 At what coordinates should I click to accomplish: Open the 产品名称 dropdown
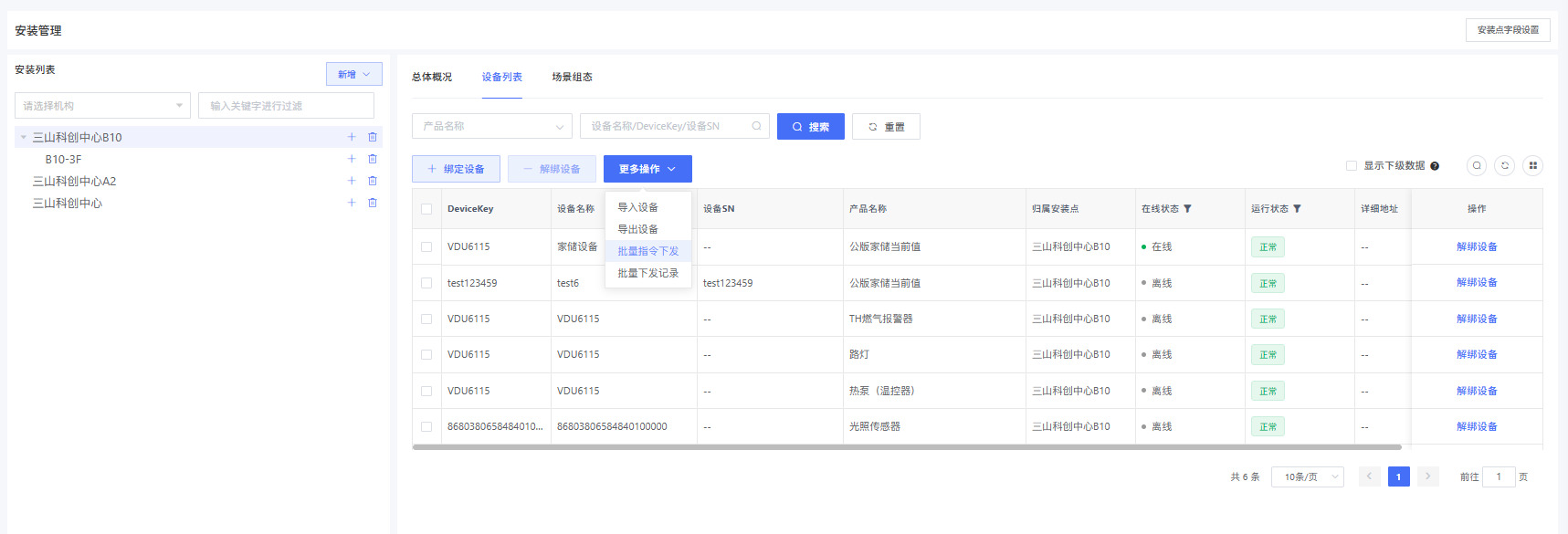[491, 126]
